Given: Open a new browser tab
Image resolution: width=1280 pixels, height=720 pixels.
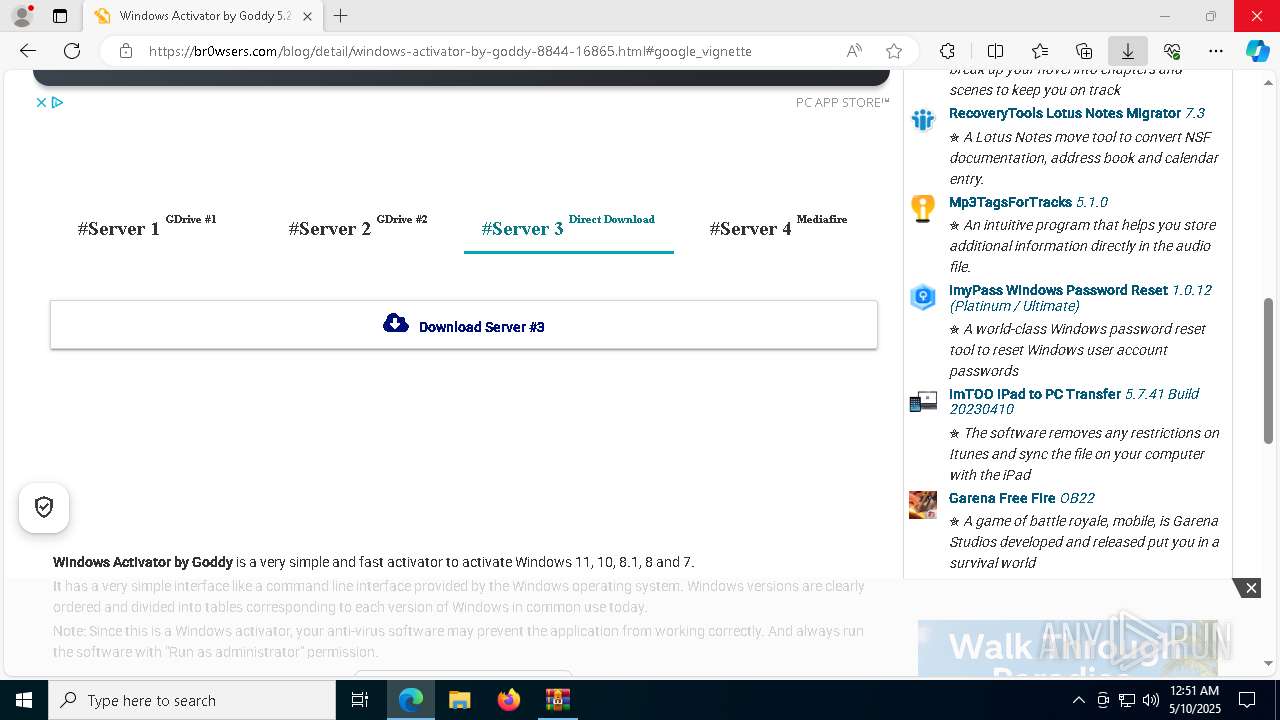Looking at the screenshot, I should click(341, 16).
